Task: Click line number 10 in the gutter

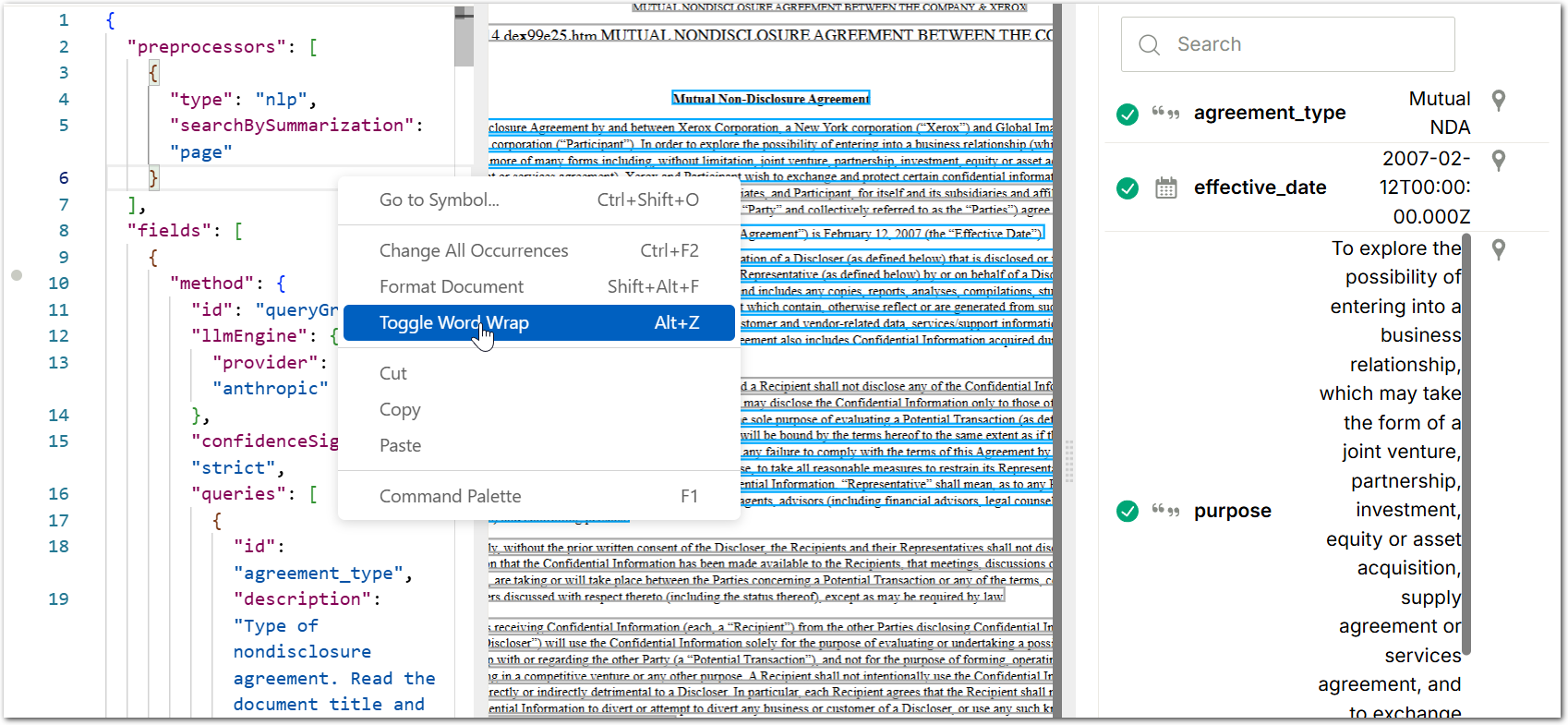Action: click(x=58, y=284)
